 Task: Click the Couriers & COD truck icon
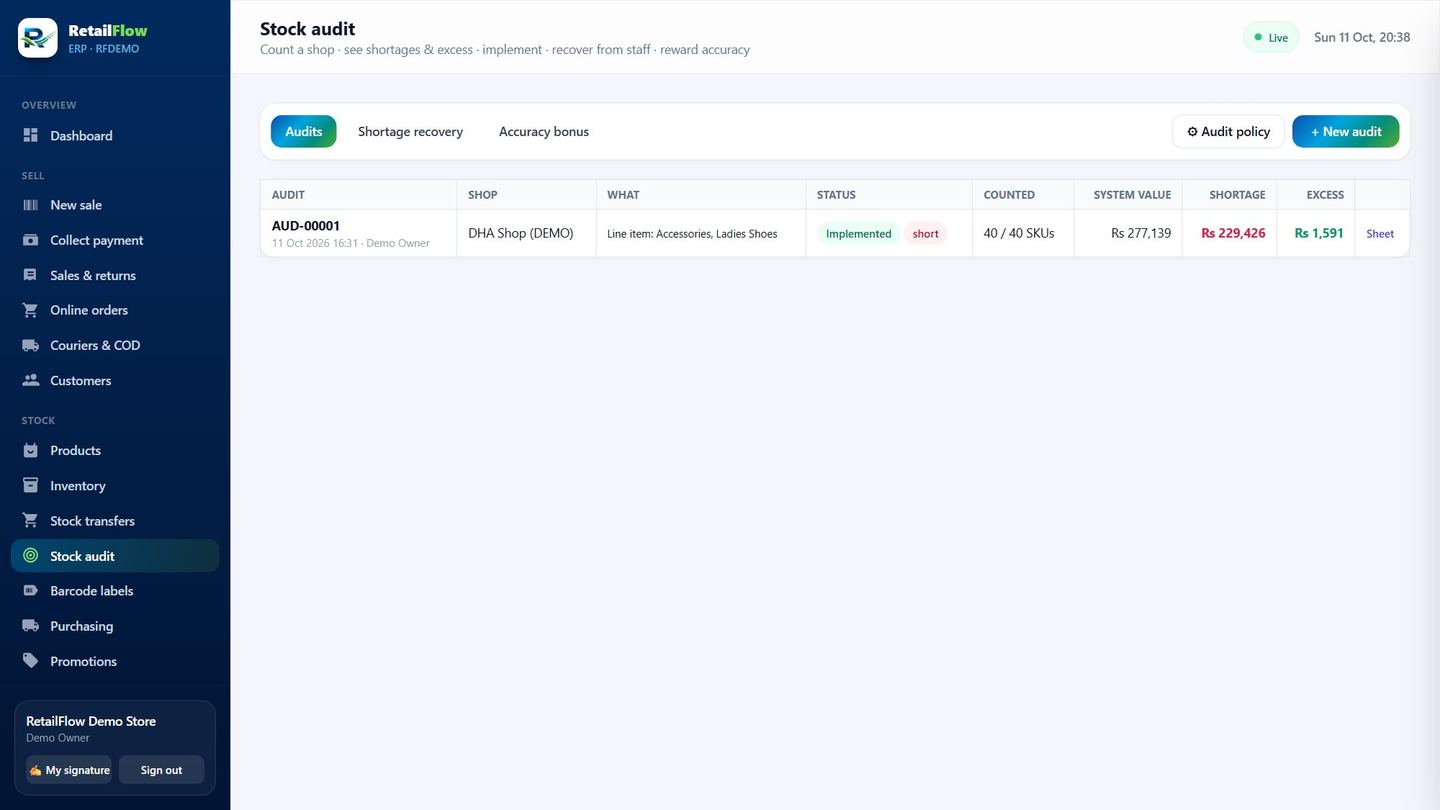point(31,345)
